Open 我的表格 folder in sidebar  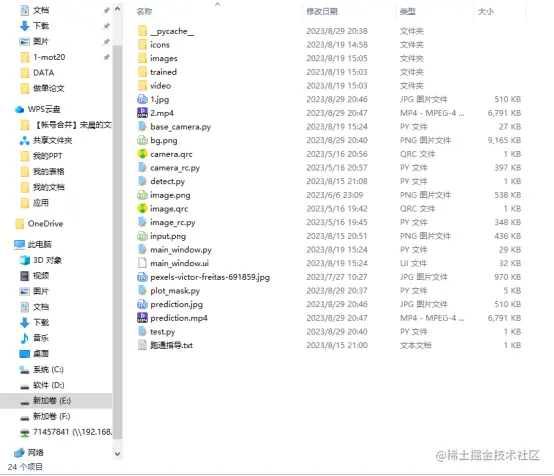coord(49,172)
